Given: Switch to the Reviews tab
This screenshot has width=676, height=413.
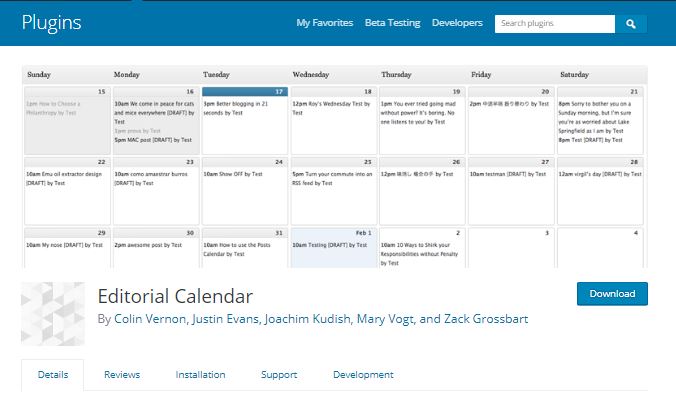Looking at the screenshot, I should (122, 375).
